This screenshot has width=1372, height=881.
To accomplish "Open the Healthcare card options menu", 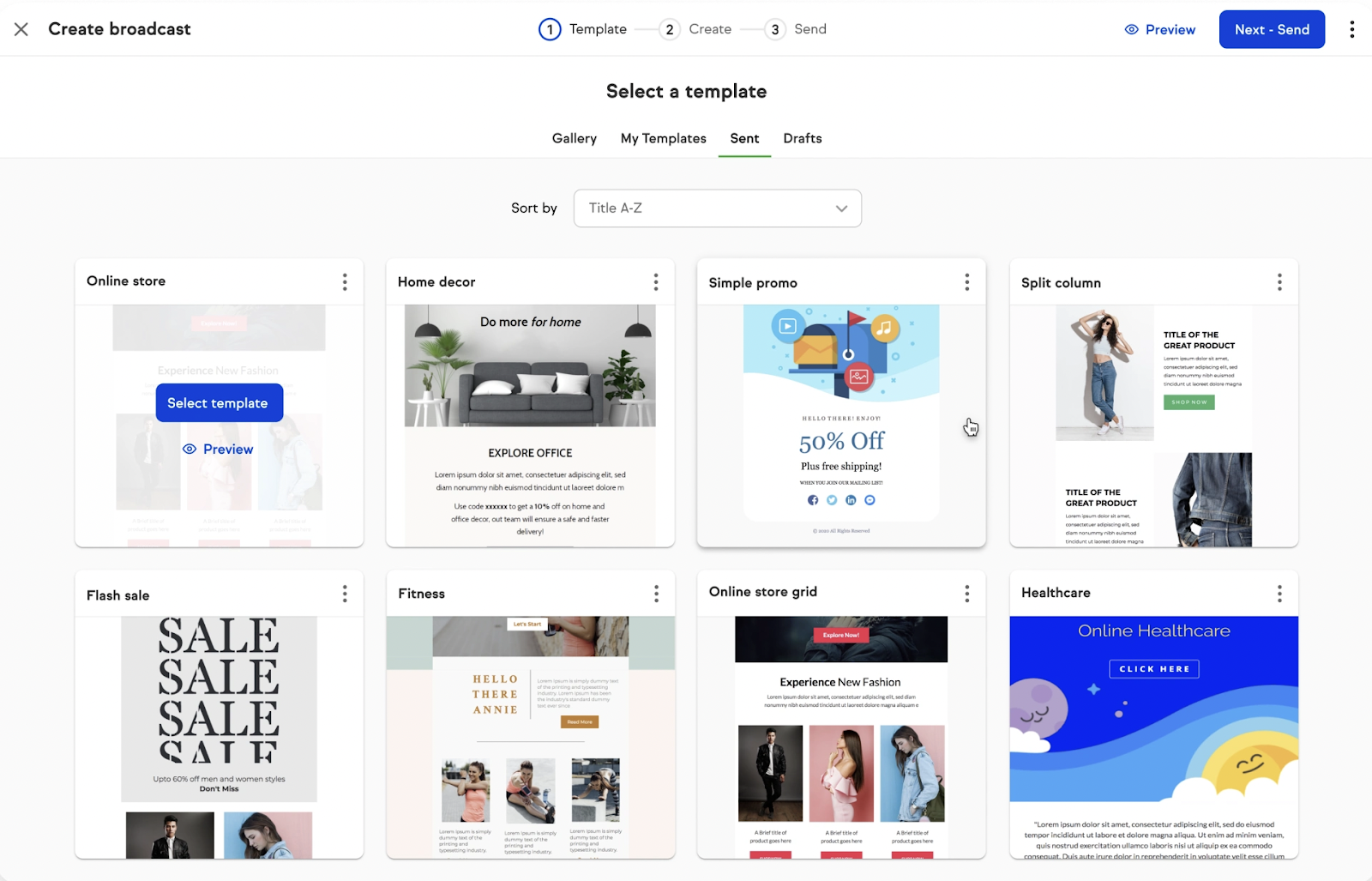I will coord(1279,594).
